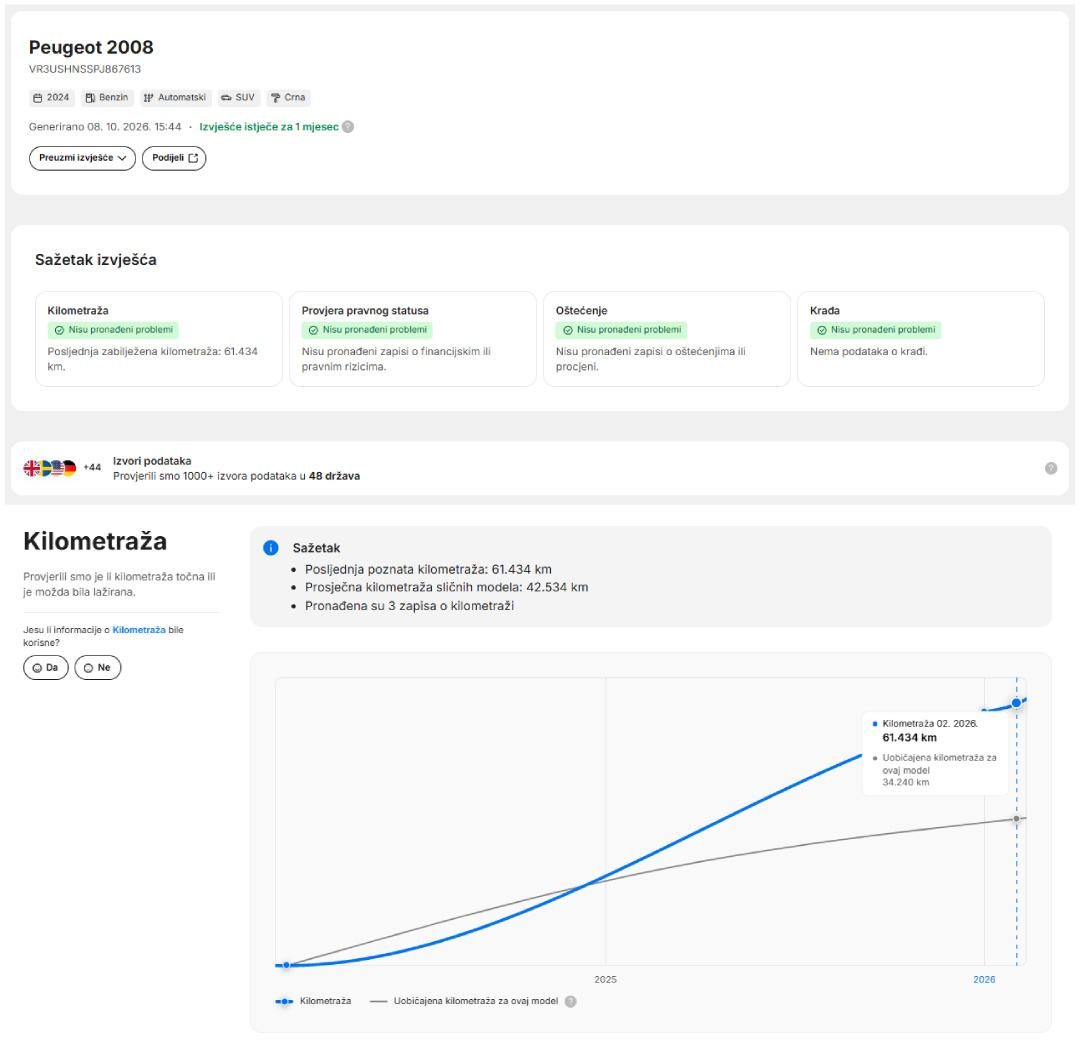
Task: Click the blue data point for 02. 2026.
Action: (1017, 703)
